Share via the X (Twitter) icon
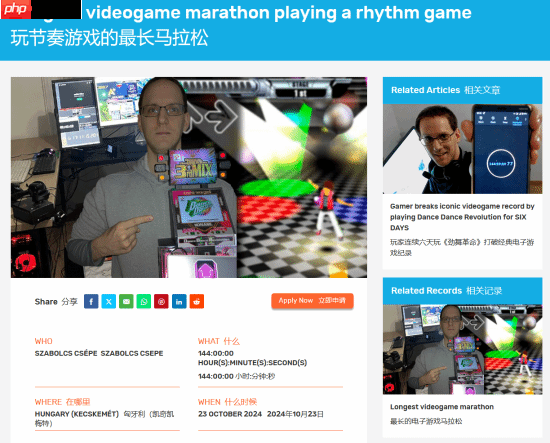The height and width of the screenshot is (443, 550). [109, 301]
